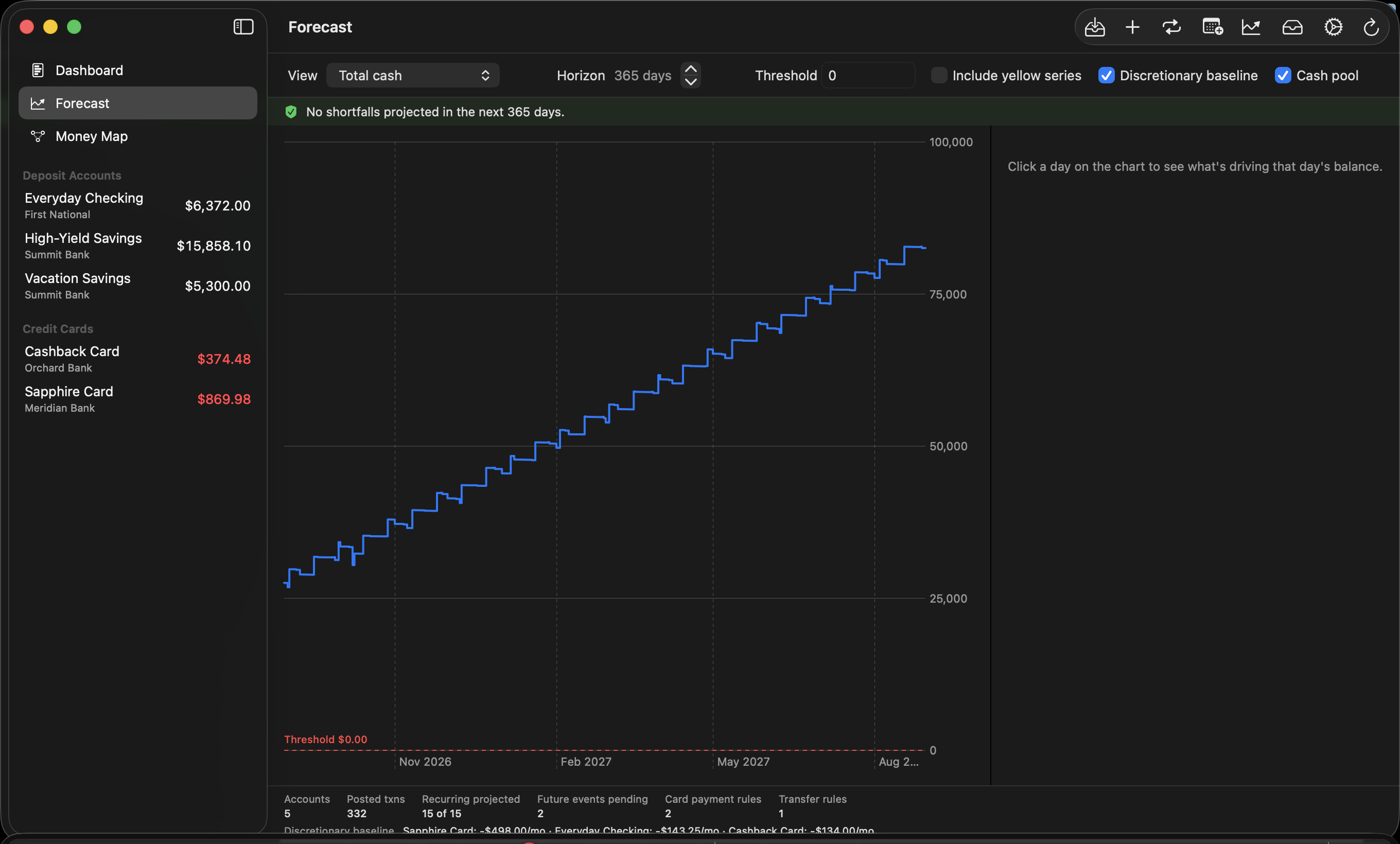
Task: Decrease Horizon days with down stepper arrow
Action: (x=690, y=82)
